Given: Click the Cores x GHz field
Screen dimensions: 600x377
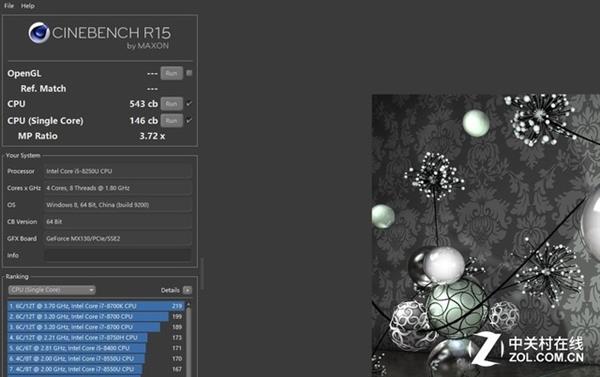Looking at the screenshot, I should [x=118, y=188].
